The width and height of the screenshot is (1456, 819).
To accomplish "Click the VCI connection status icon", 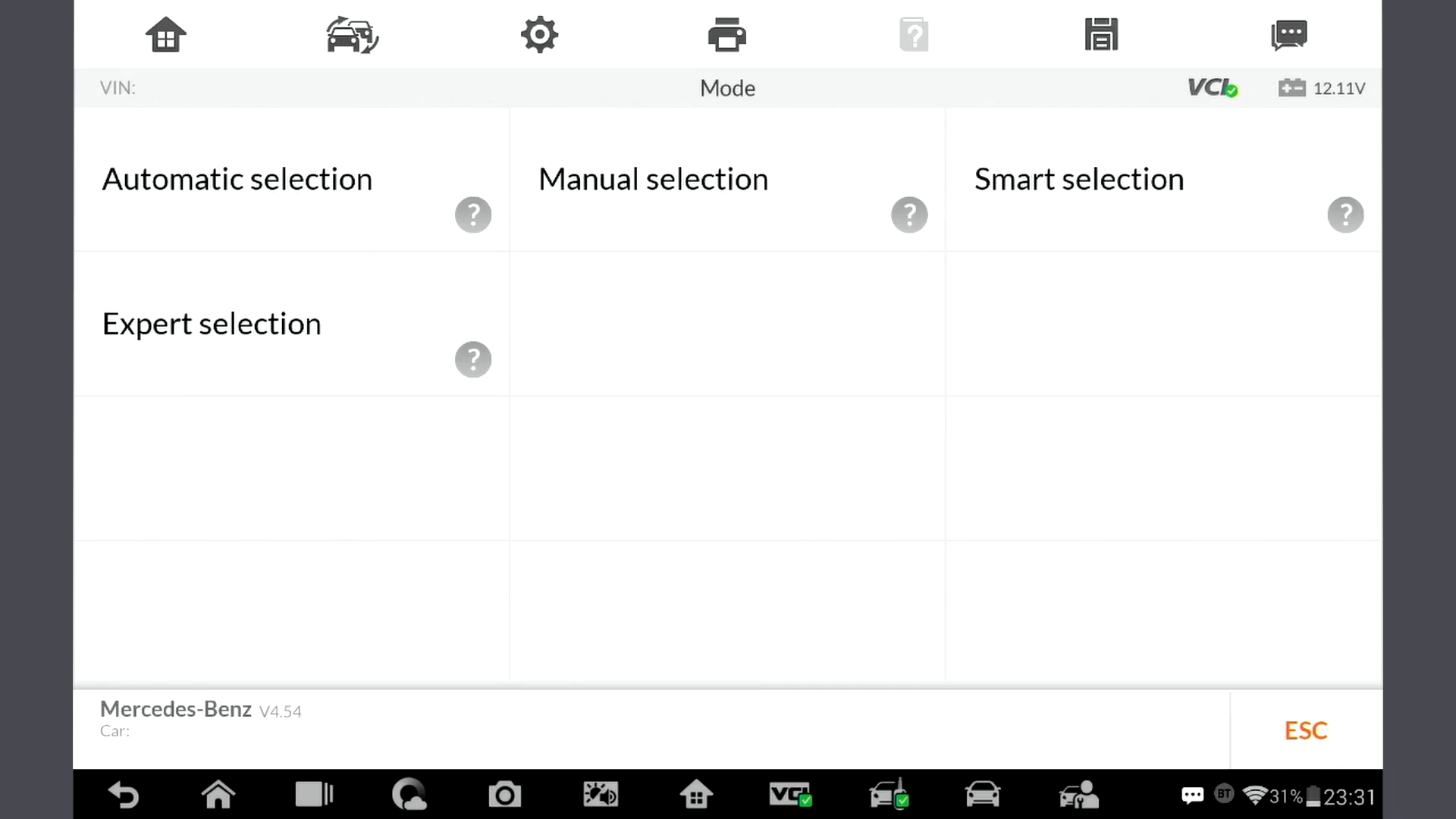I will click(1212, 88).
